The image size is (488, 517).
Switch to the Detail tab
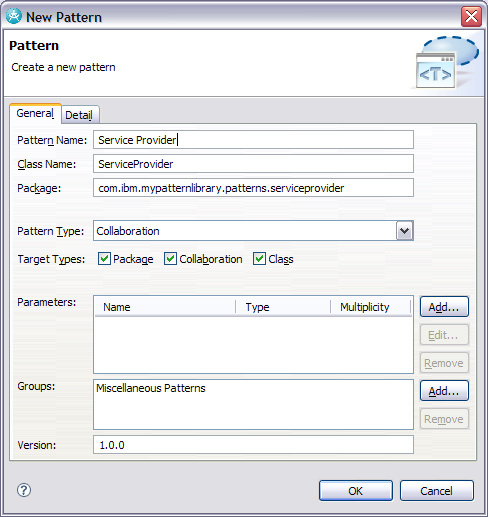coord(79,115)
